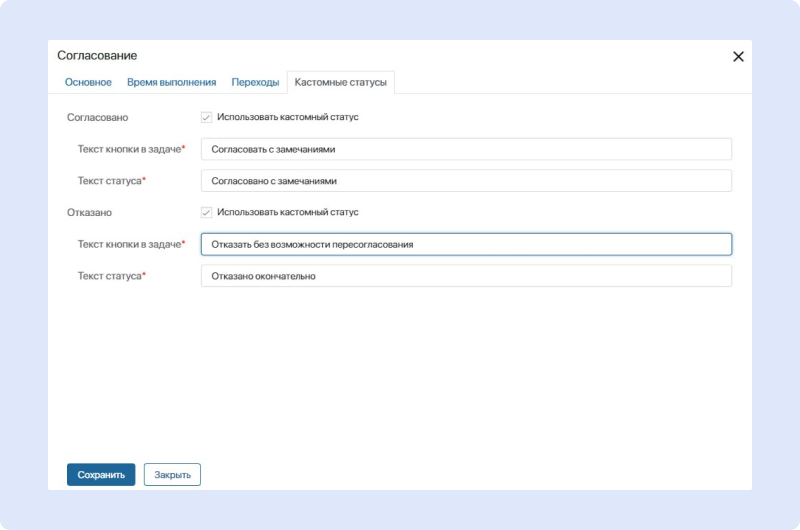Open the Время выполнения tab
This screenshot has height=530, width=800.
click(x=171, y=82)
